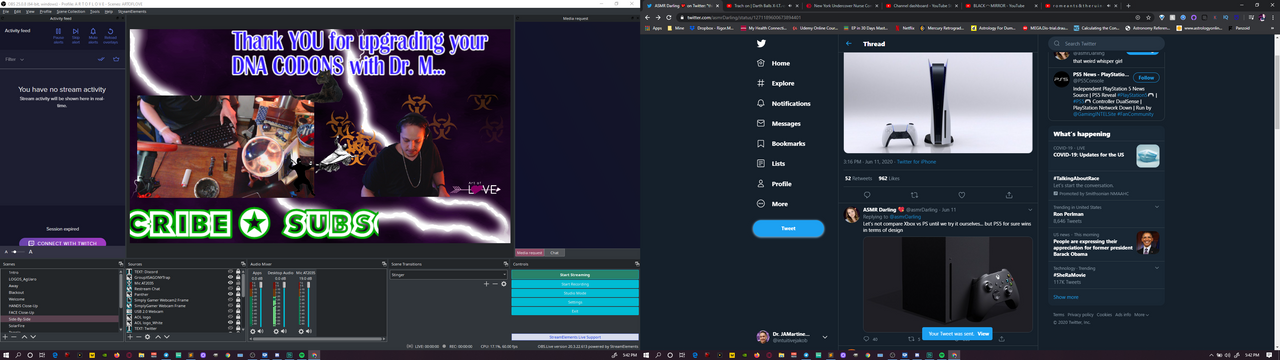Switch to the Chat tab

point(555,253)
